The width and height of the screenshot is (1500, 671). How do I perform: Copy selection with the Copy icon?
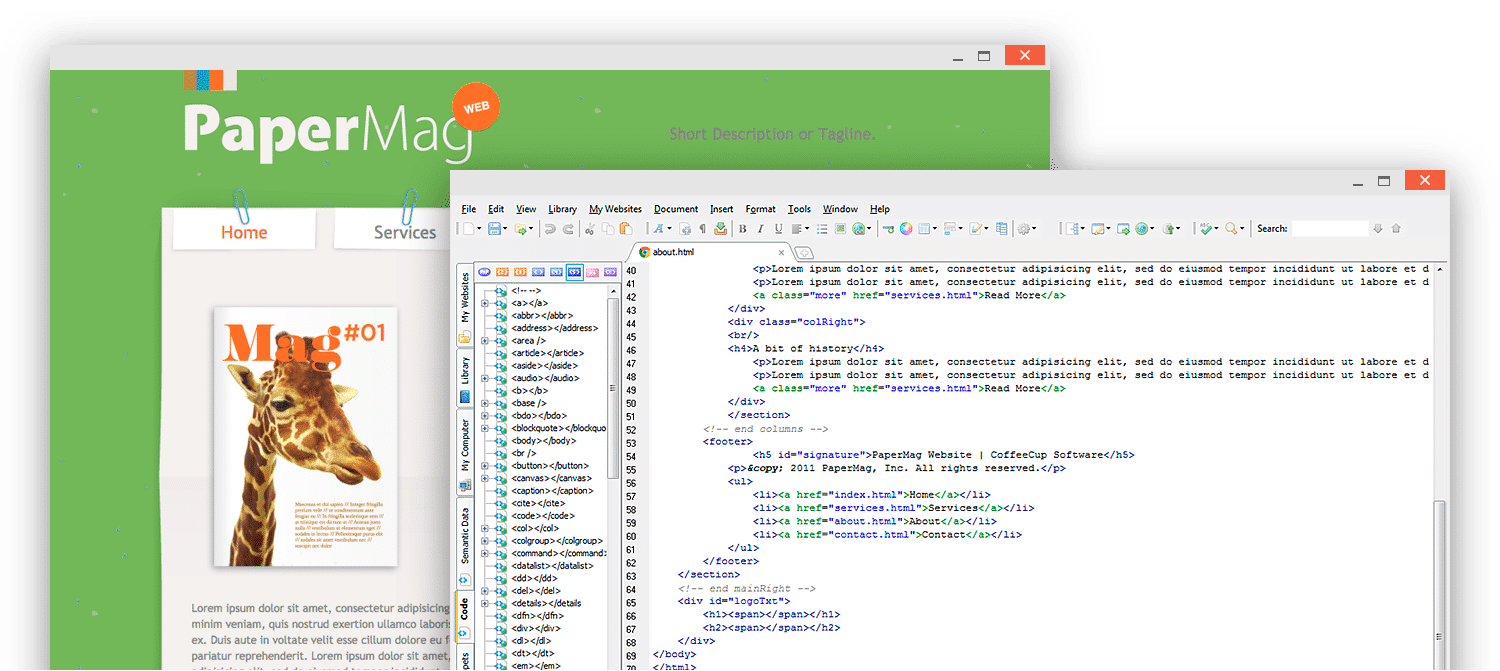(x=608, y=229)
